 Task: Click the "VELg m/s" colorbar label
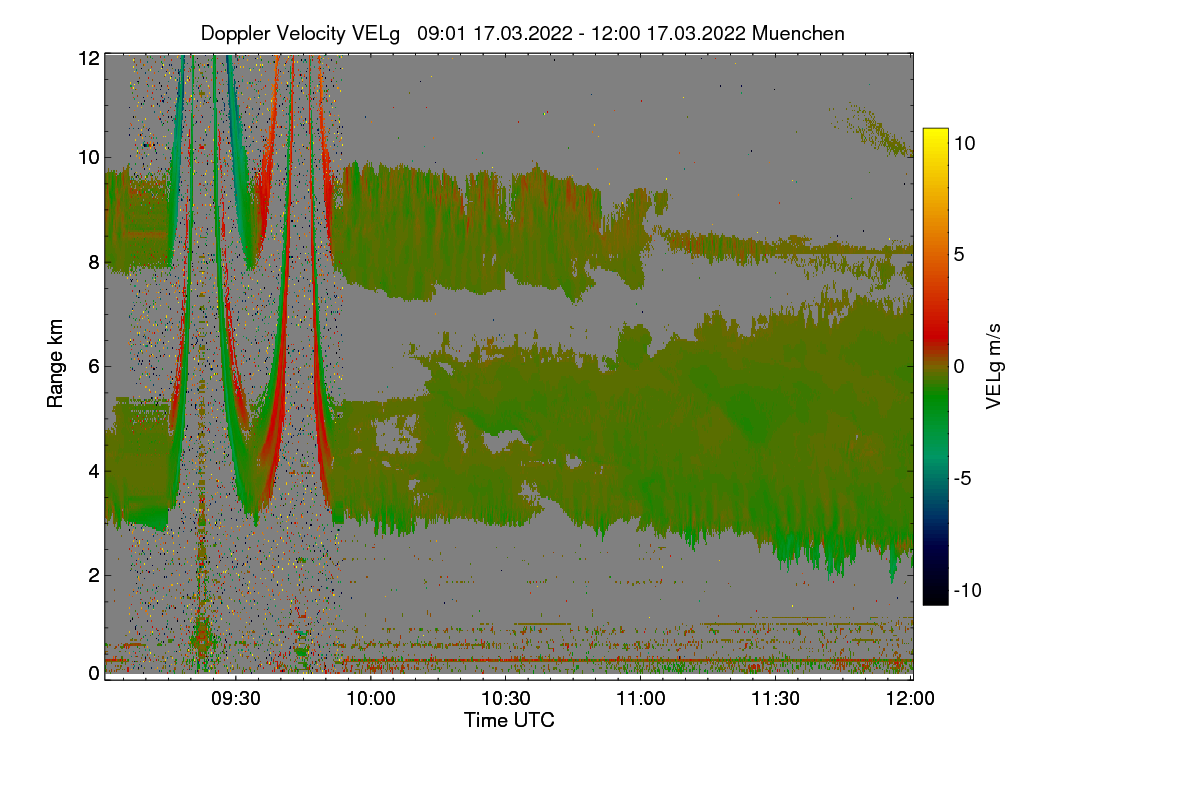994,366
